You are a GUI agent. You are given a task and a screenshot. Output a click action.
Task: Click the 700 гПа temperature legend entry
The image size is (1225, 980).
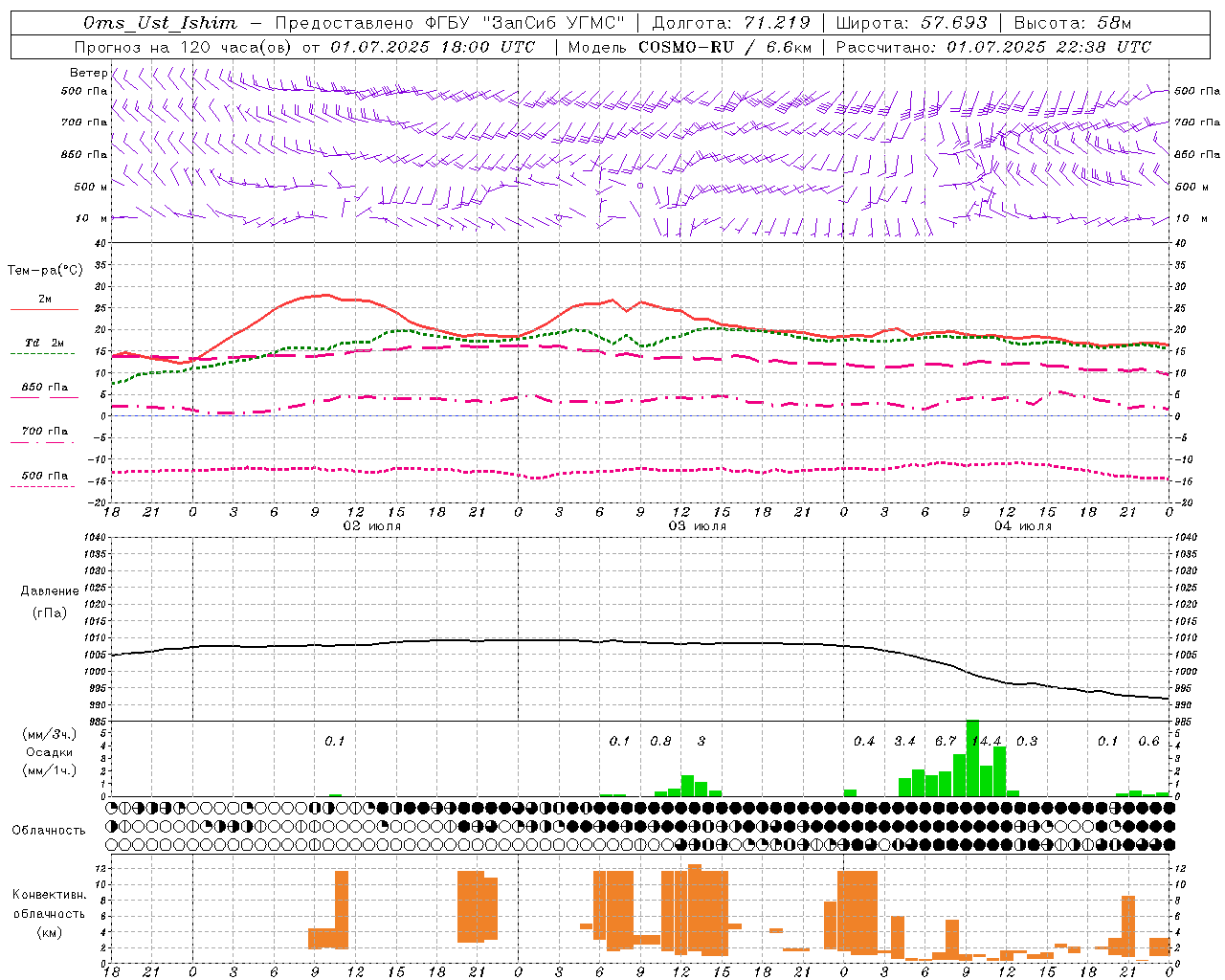click(45, 431)
